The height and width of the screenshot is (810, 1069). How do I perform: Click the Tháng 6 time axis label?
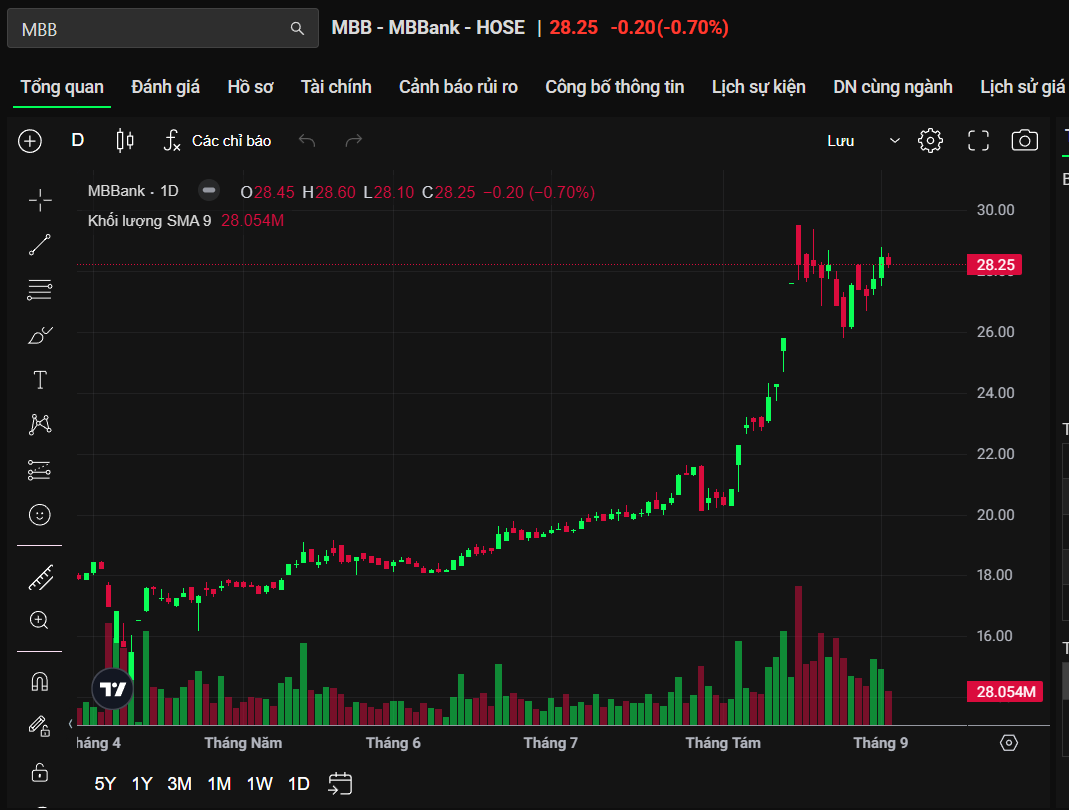(393, 743)
